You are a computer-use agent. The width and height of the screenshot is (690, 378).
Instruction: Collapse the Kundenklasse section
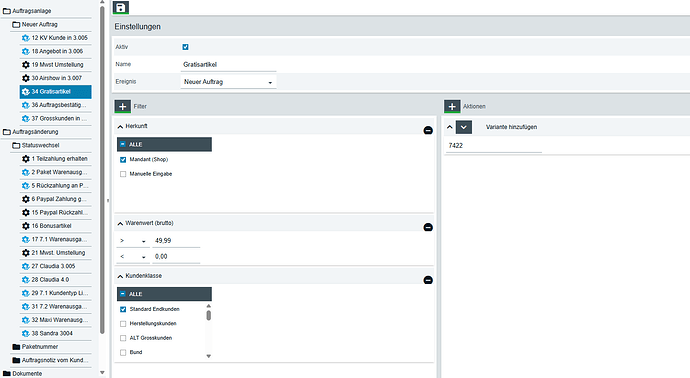[120, 276]
